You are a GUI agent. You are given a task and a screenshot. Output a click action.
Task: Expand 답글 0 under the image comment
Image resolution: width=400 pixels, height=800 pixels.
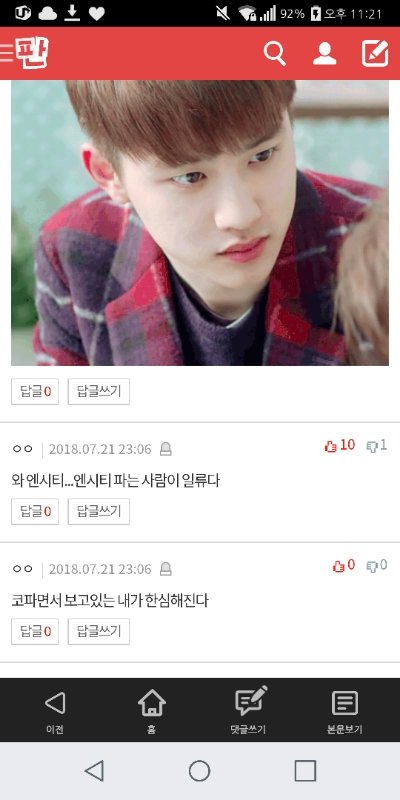pyautogui.click(x=35, y=391)
